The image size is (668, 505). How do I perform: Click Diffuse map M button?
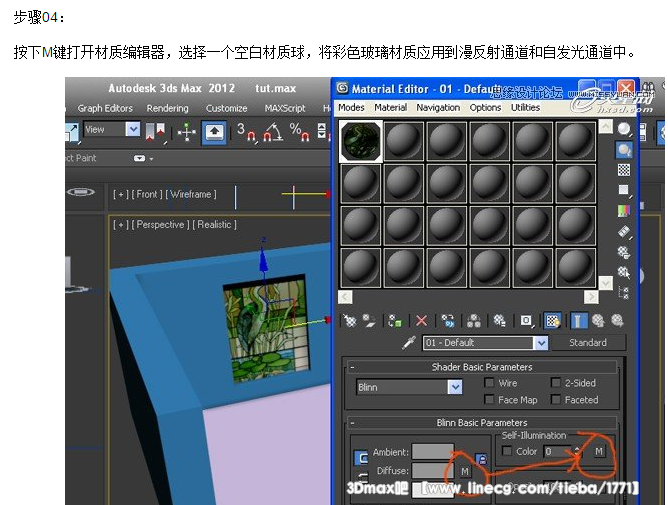(465, 471)
